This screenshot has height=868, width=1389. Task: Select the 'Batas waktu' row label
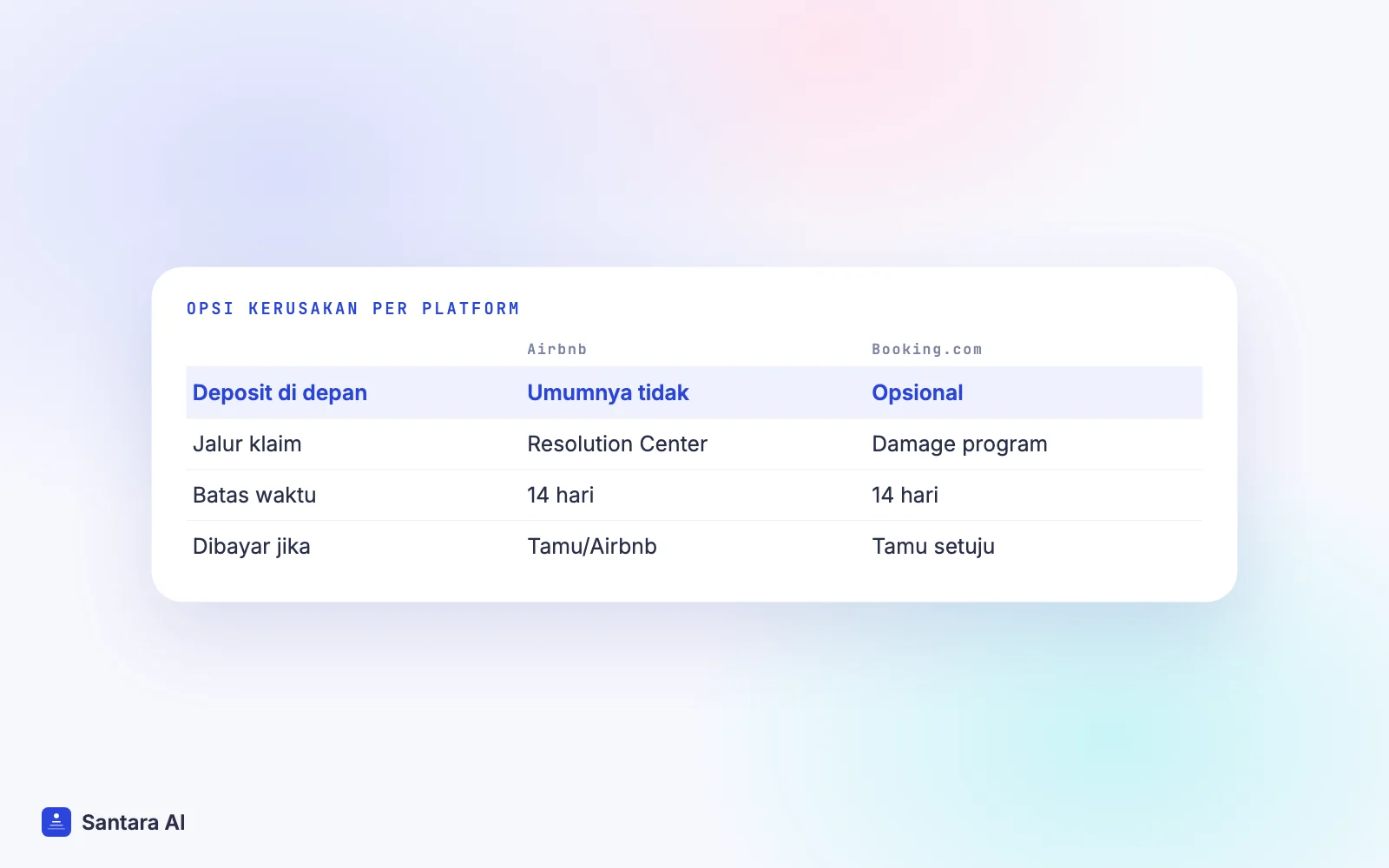tap(254, 495)
